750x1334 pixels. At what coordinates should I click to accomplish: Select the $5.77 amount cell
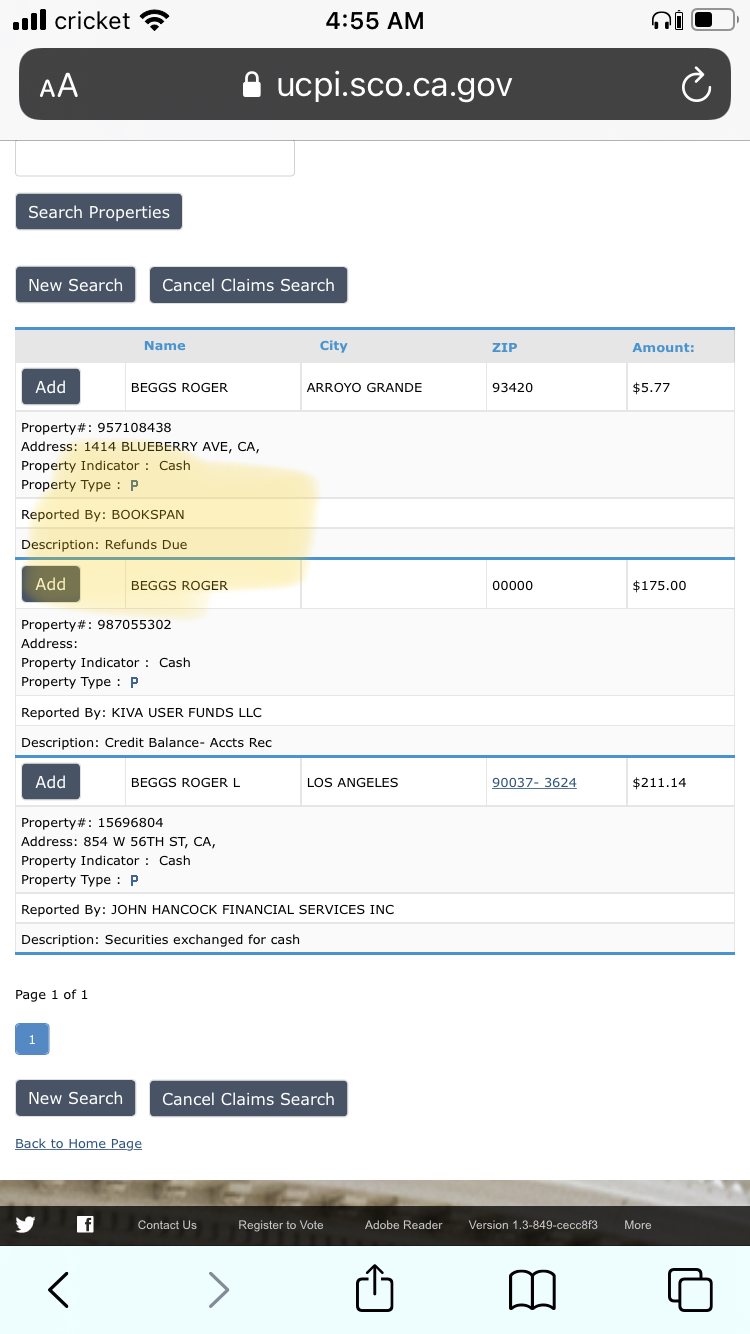click(680, 387)
